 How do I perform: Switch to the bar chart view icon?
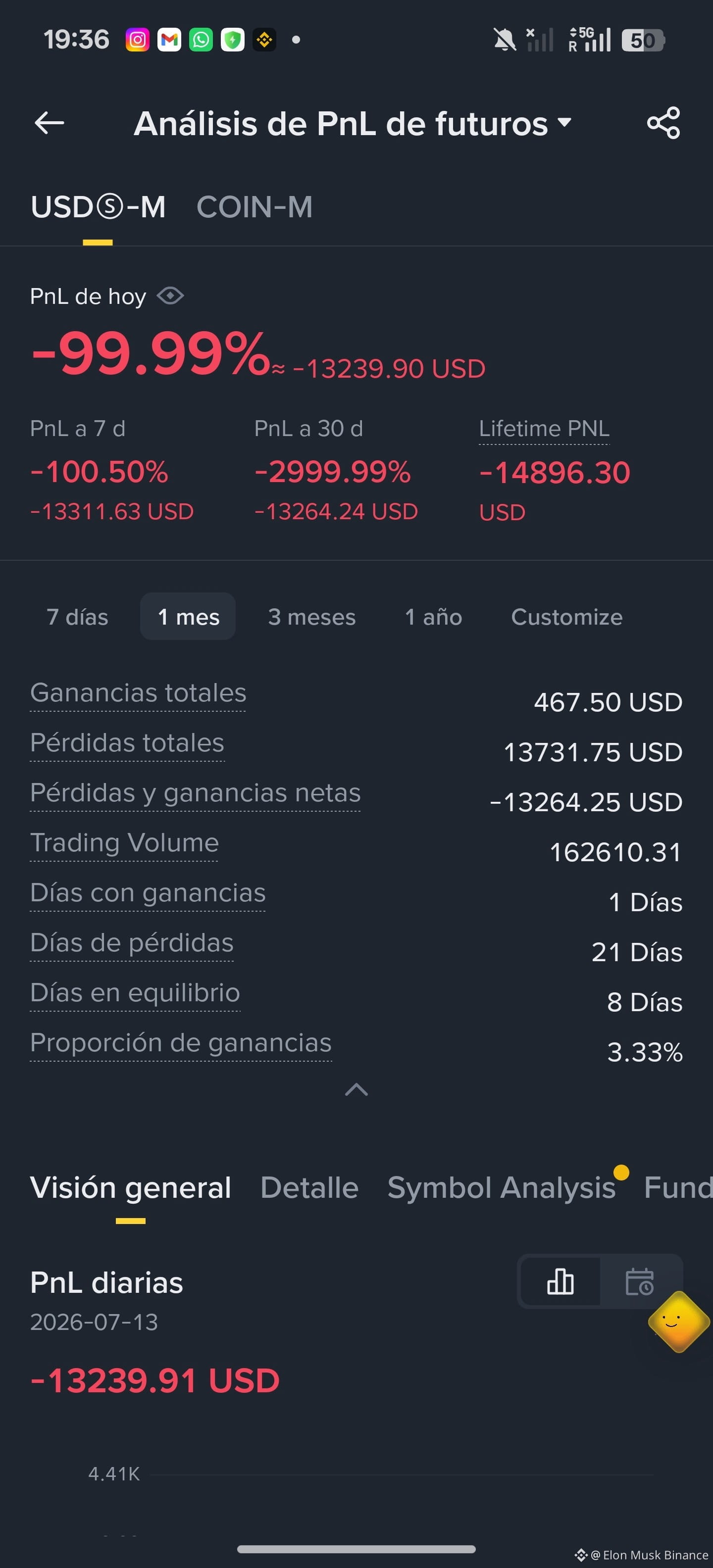[560, 1281]
